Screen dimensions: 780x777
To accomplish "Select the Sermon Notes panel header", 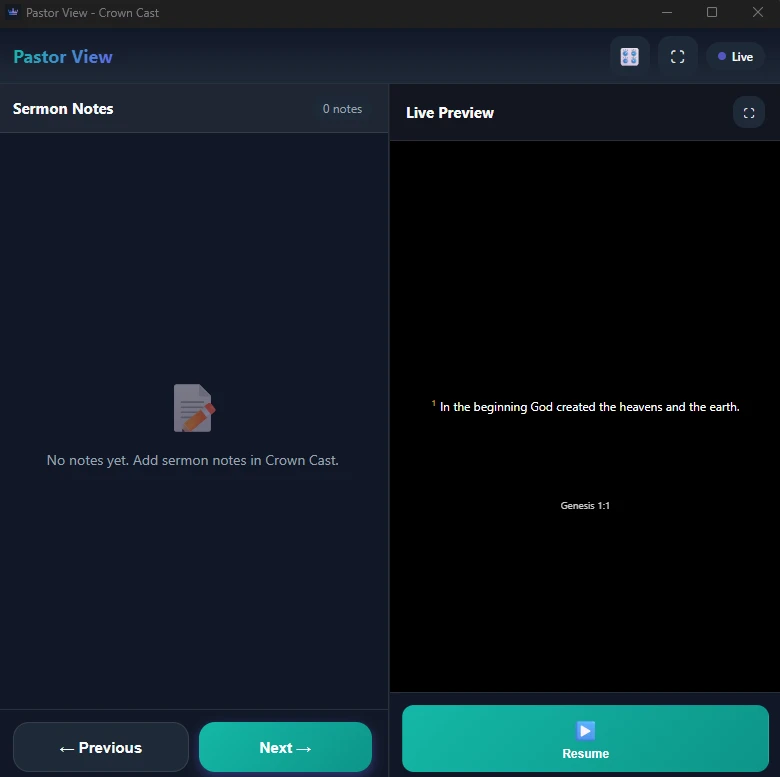I will pyautogui.click(x=63, y=109).
